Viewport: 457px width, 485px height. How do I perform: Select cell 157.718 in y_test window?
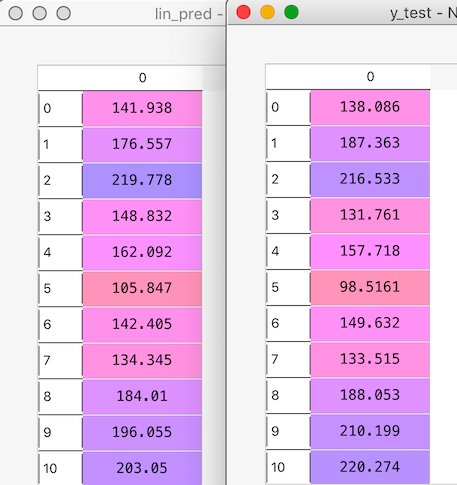coord(370,251)
